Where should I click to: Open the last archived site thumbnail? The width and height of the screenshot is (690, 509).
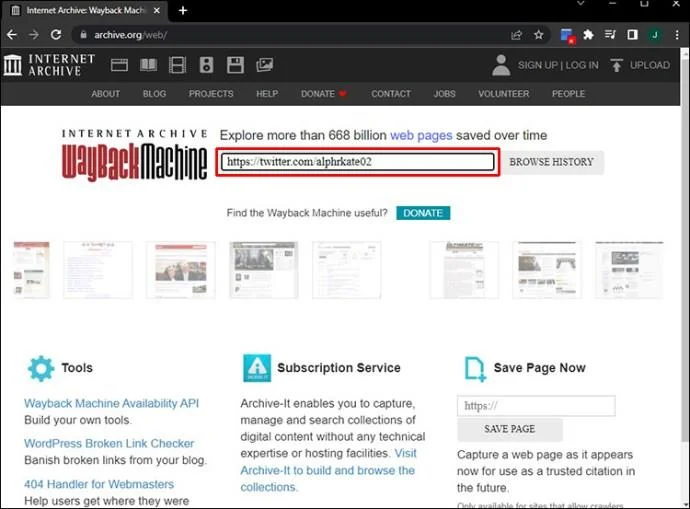point(629,270)
